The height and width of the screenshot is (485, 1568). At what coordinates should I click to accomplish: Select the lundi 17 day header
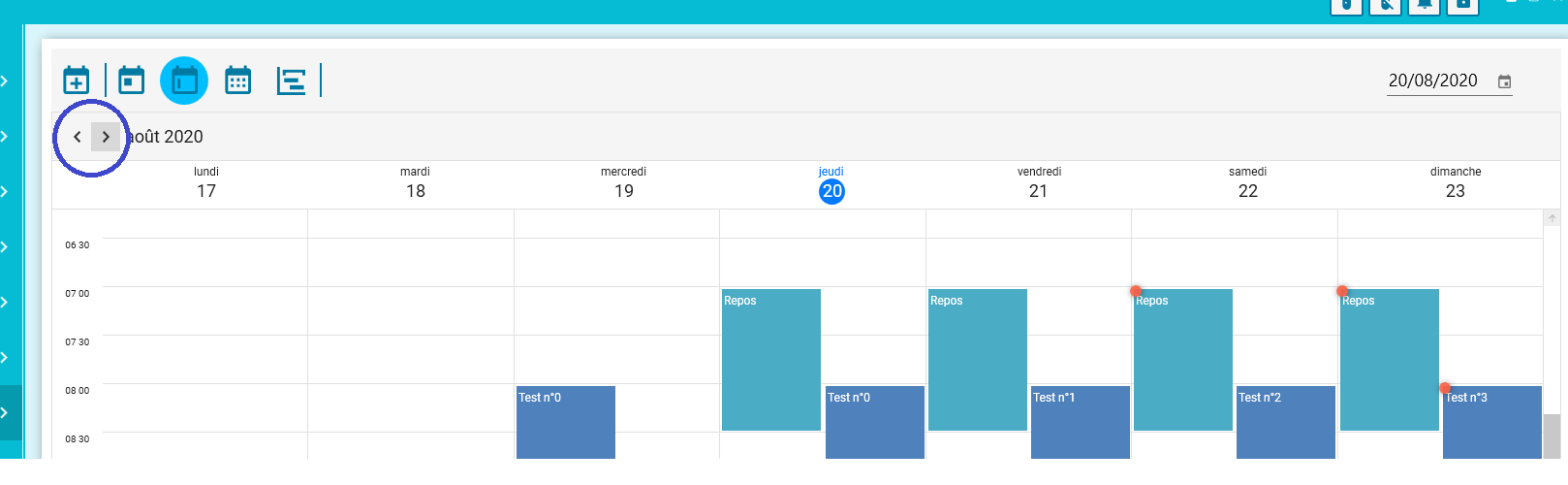tap(206, 183)
